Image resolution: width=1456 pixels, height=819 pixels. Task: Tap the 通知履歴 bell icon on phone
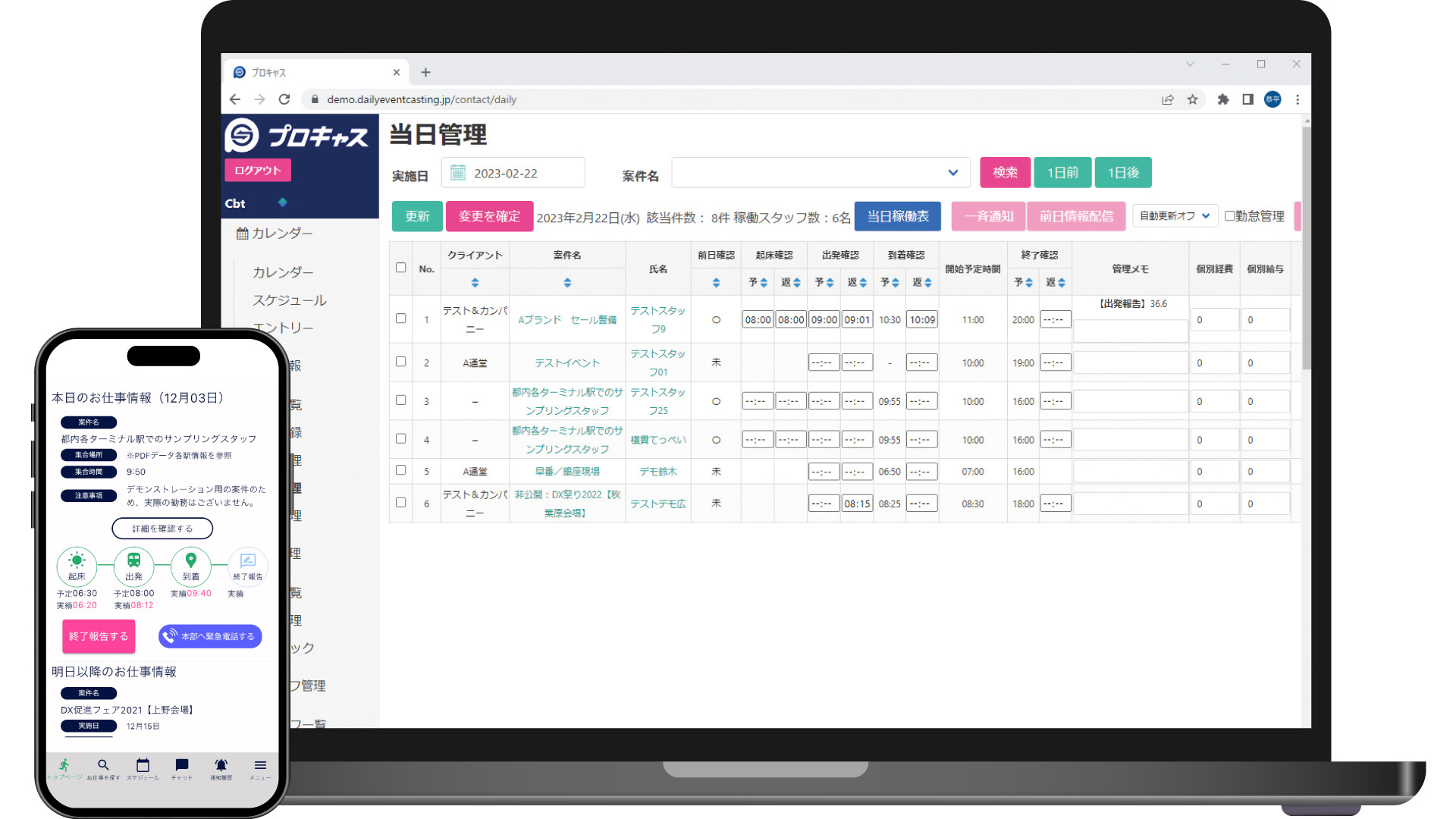click(221, 766)
